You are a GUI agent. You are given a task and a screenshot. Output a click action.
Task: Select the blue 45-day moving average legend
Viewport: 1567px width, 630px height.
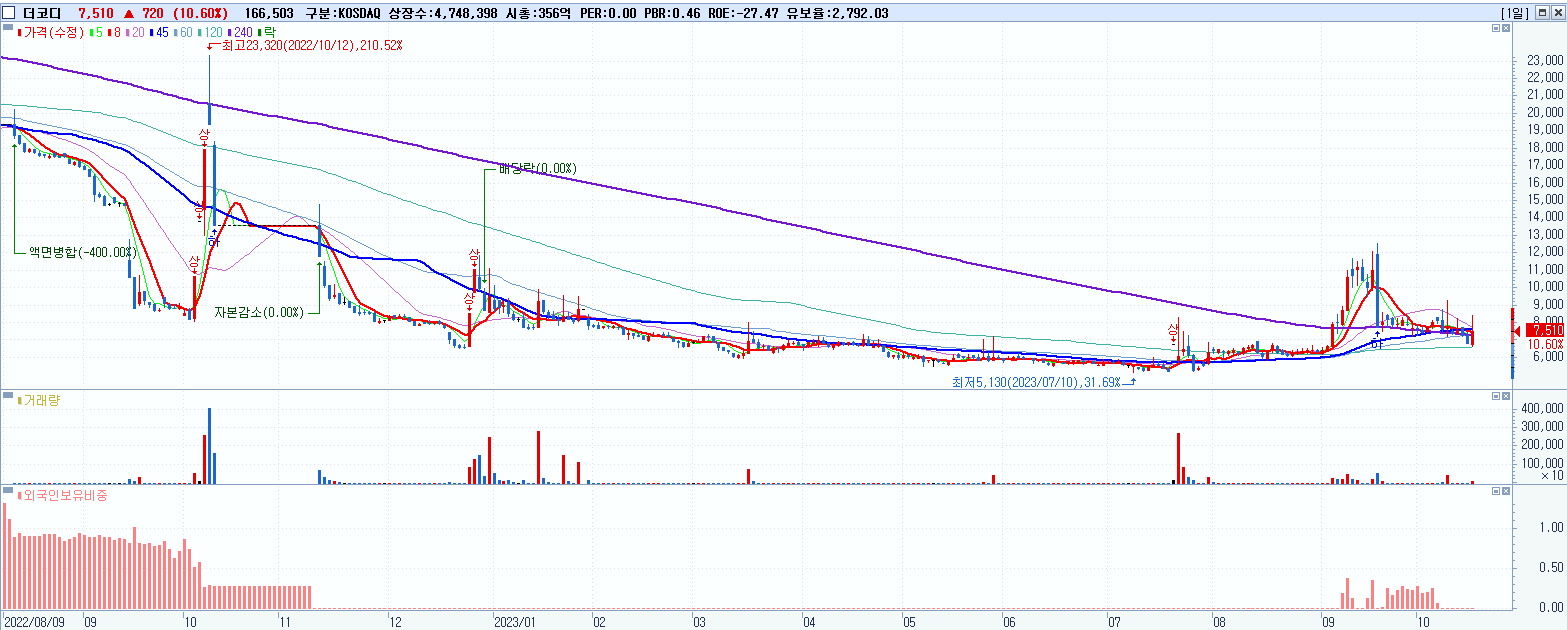coord(159,33)
